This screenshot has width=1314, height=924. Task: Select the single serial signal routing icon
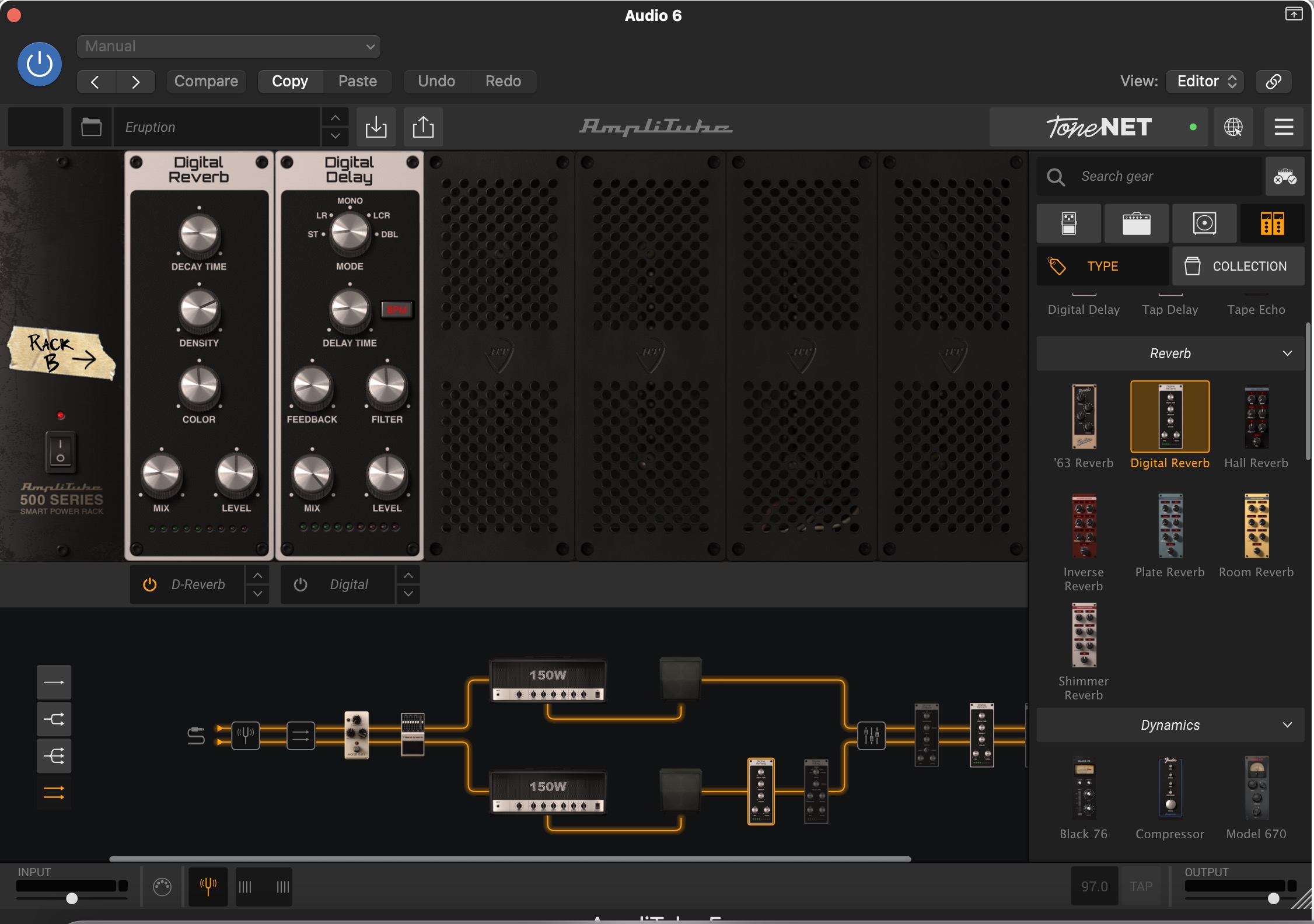click(x=54, y=682)
